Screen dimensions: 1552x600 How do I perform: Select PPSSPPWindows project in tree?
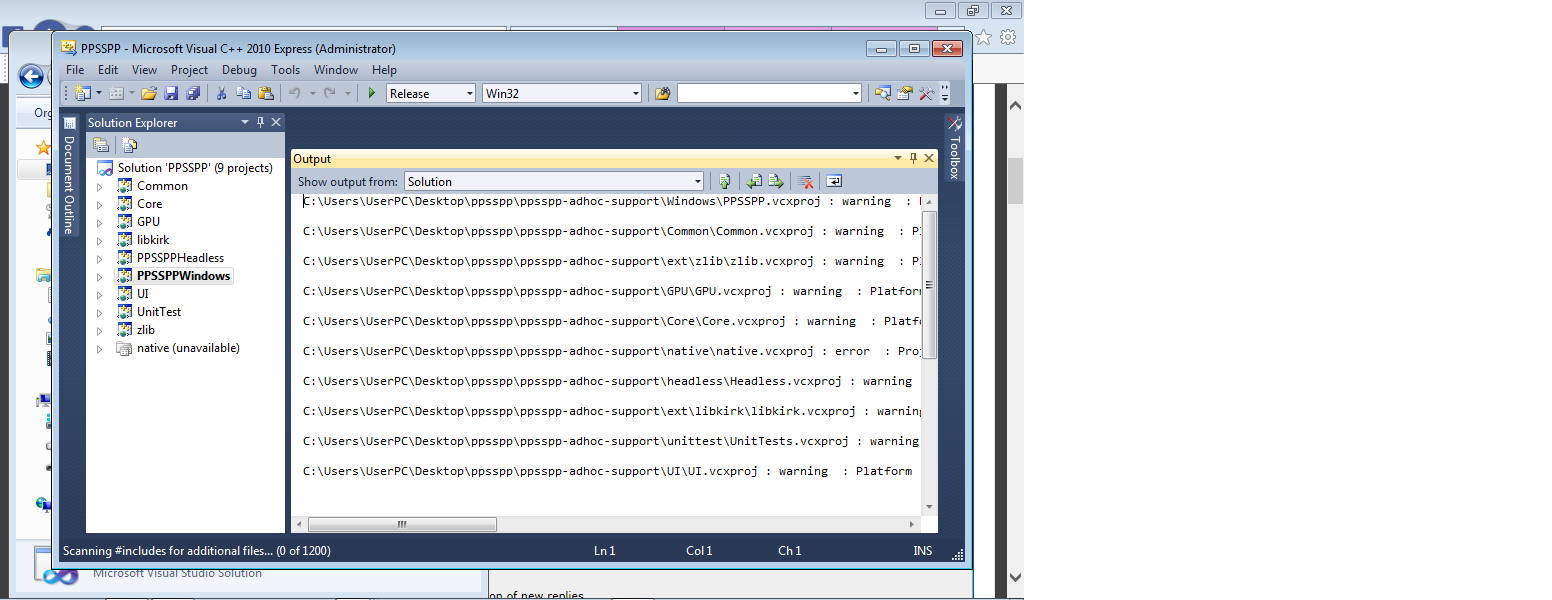point(183,276)
